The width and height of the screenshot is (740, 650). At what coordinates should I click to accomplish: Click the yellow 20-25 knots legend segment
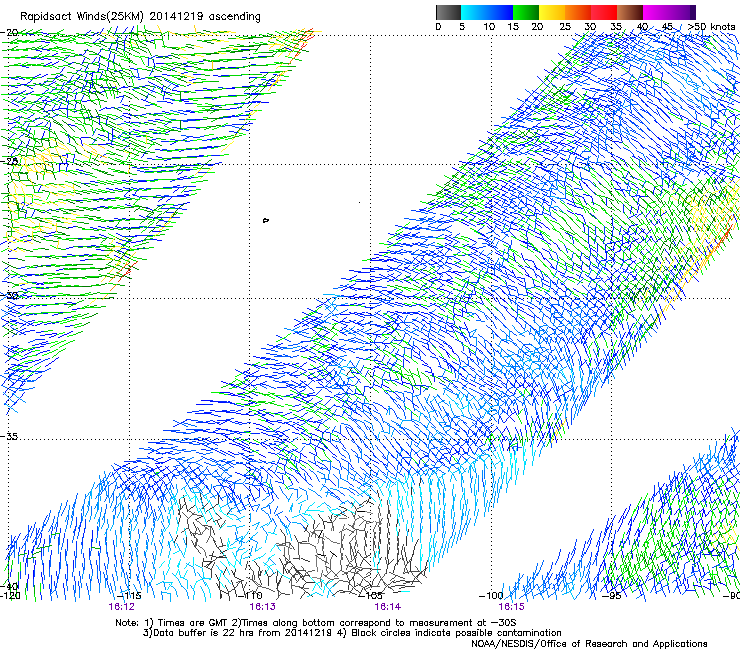pos(552,12)
